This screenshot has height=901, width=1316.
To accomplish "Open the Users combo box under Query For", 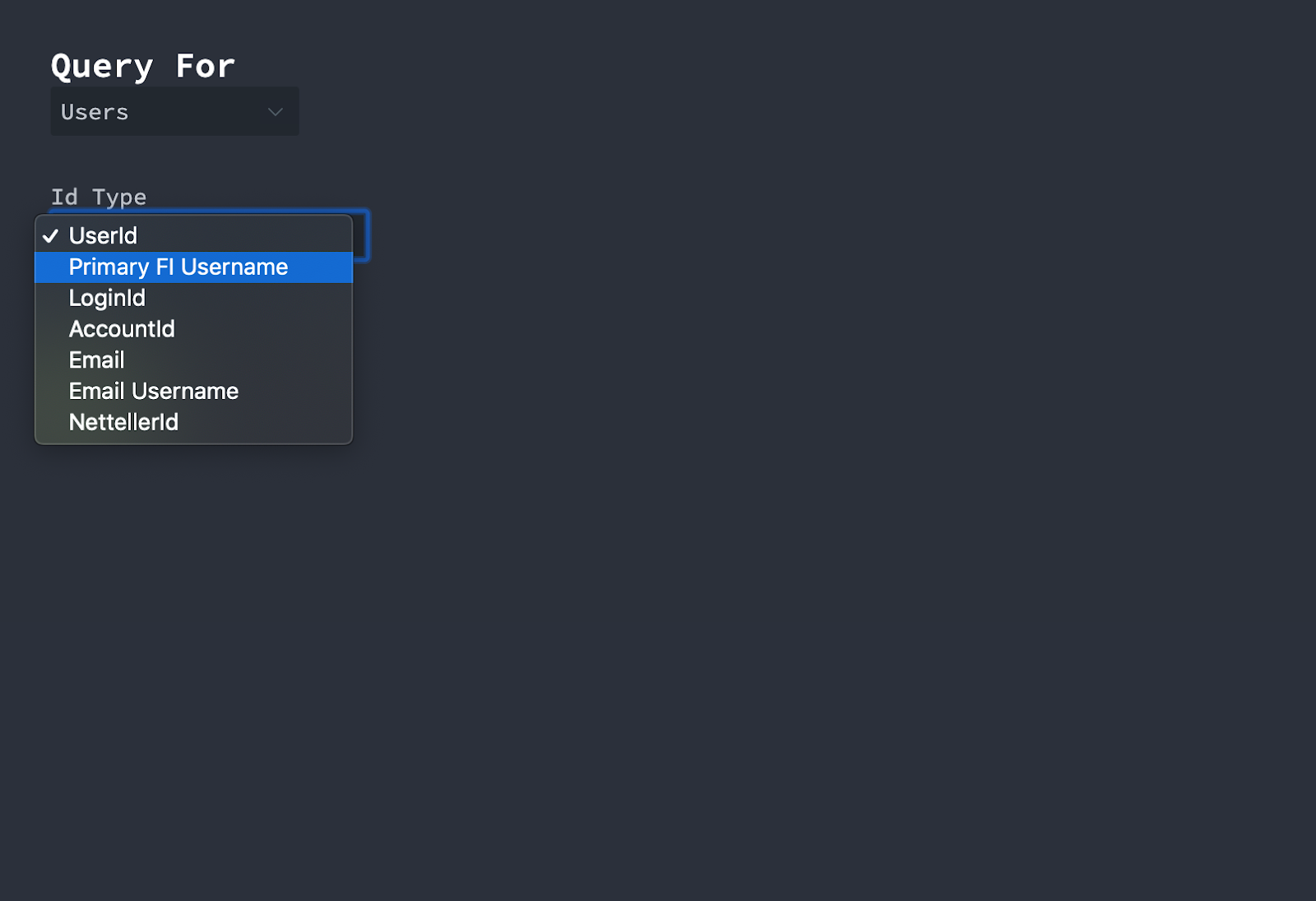I will 174,112.
